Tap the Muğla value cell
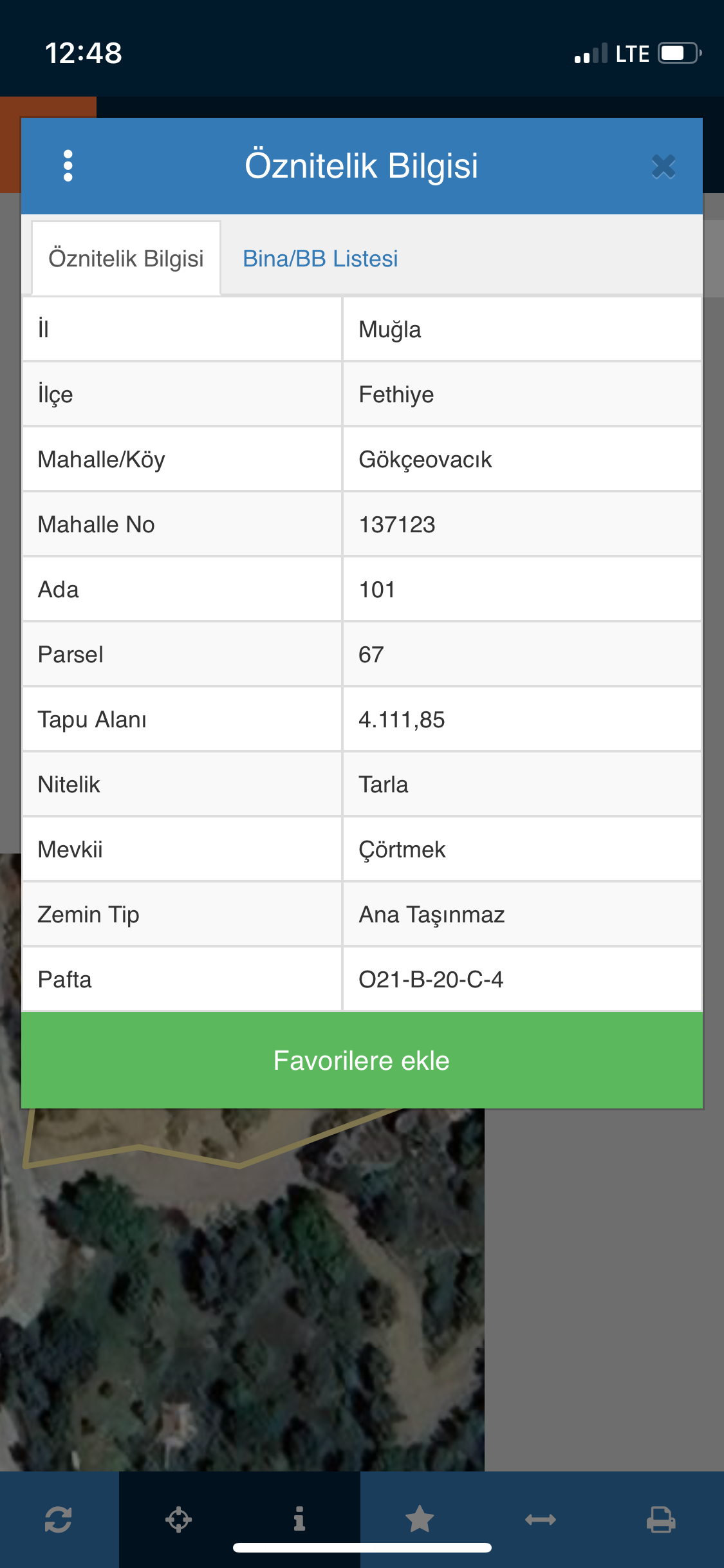Viewport: 724px width, 1568px height. tap(522, 329)
